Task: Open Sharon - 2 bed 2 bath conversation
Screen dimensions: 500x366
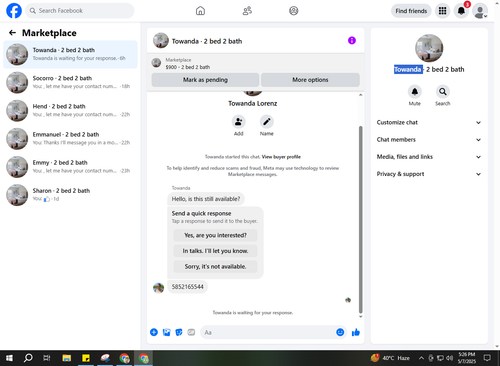Action: [70, 195]
